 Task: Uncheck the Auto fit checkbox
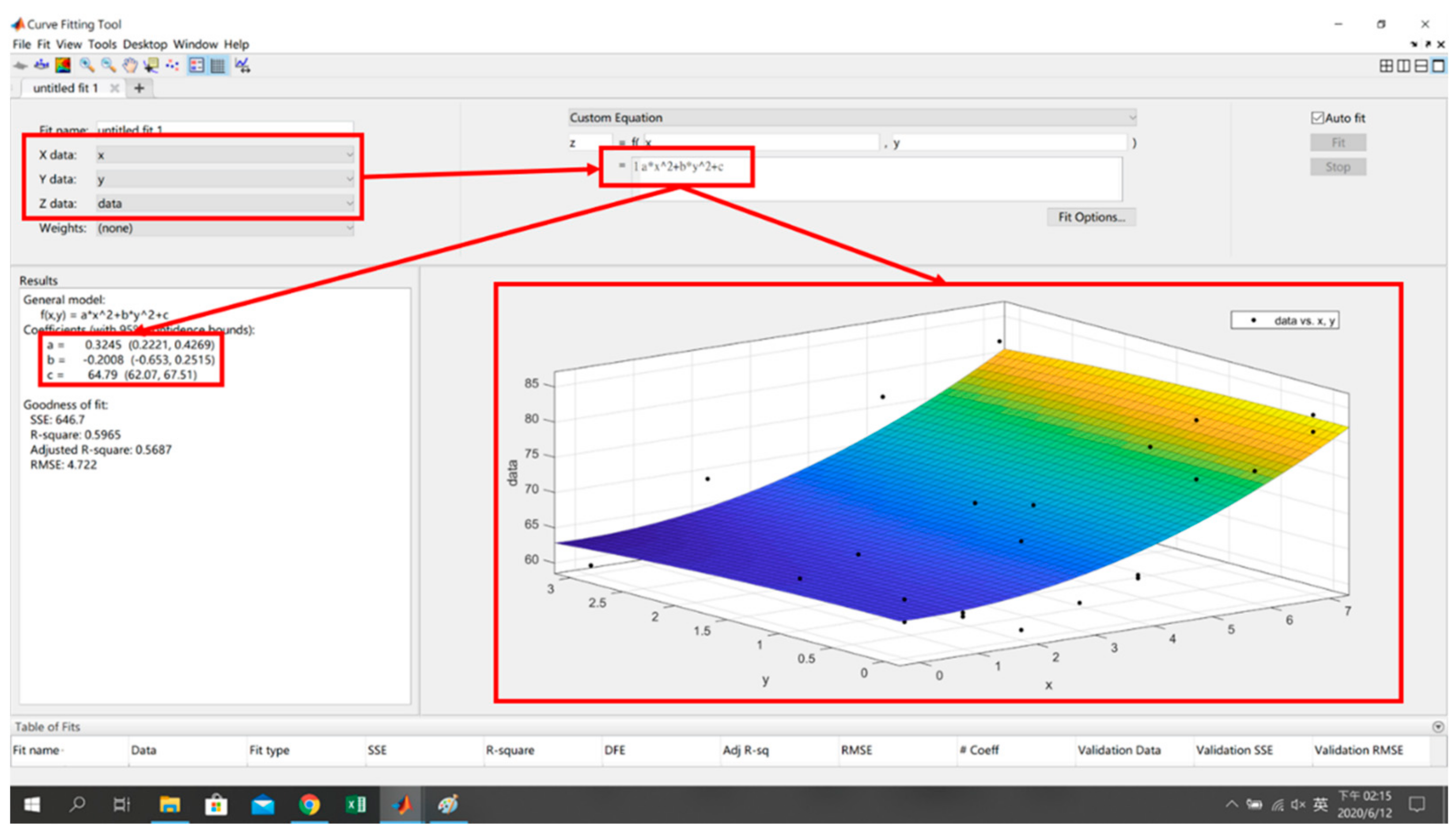coord(1317,118)
